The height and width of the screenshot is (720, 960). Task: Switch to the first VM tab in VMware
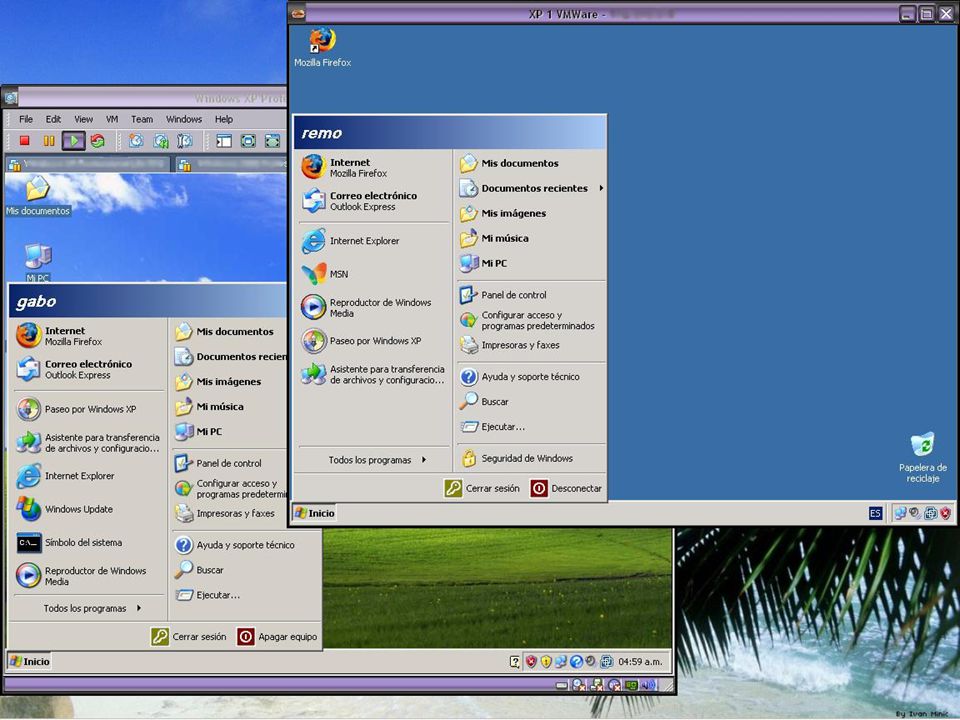(x=88, y=165)
